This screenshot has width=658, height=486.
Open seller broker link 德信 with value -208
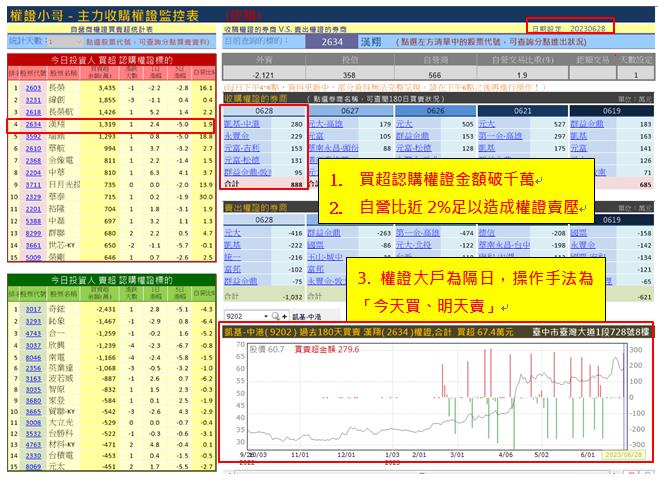tap(487, 233)
